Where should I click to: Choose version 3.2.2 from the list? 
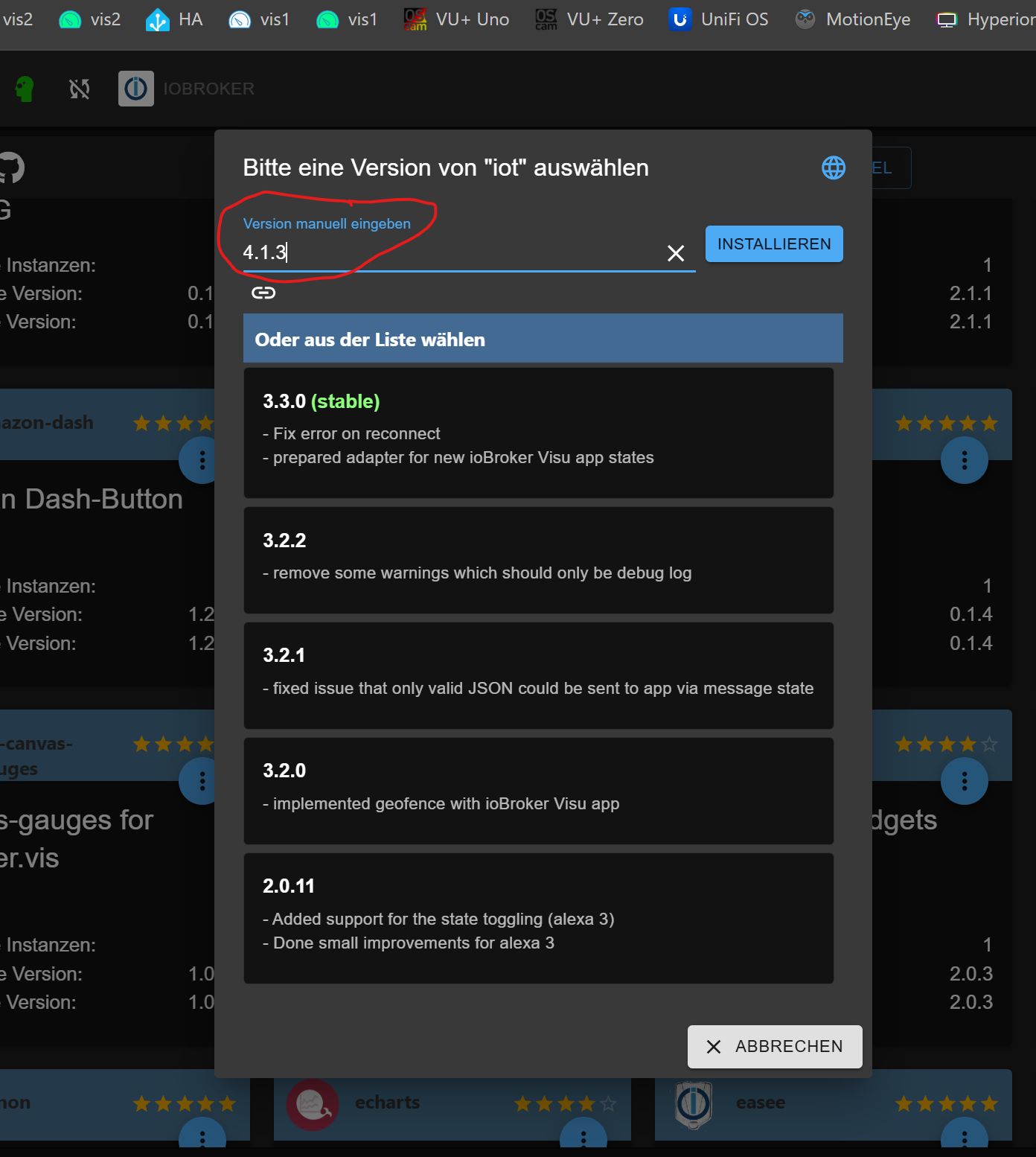coord(538,560)
